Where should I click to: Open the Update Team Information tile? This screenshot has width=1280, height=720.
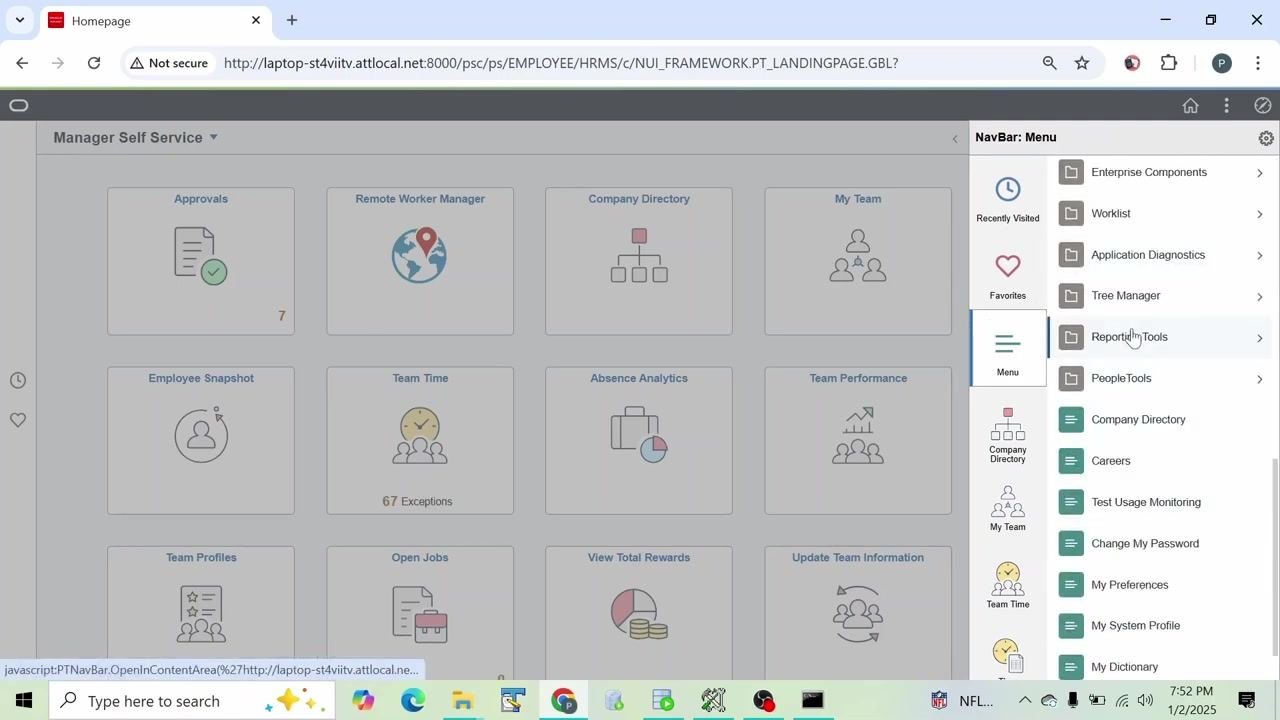(858, 613)
